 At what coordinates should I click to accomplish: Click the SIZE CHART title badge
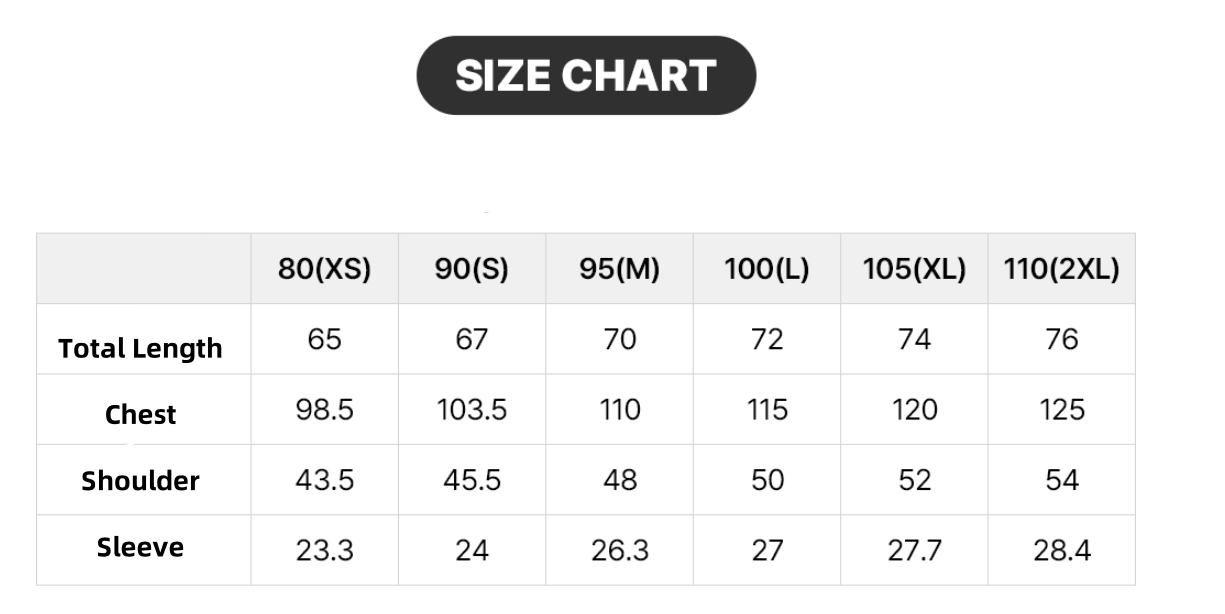coord(586,75)
